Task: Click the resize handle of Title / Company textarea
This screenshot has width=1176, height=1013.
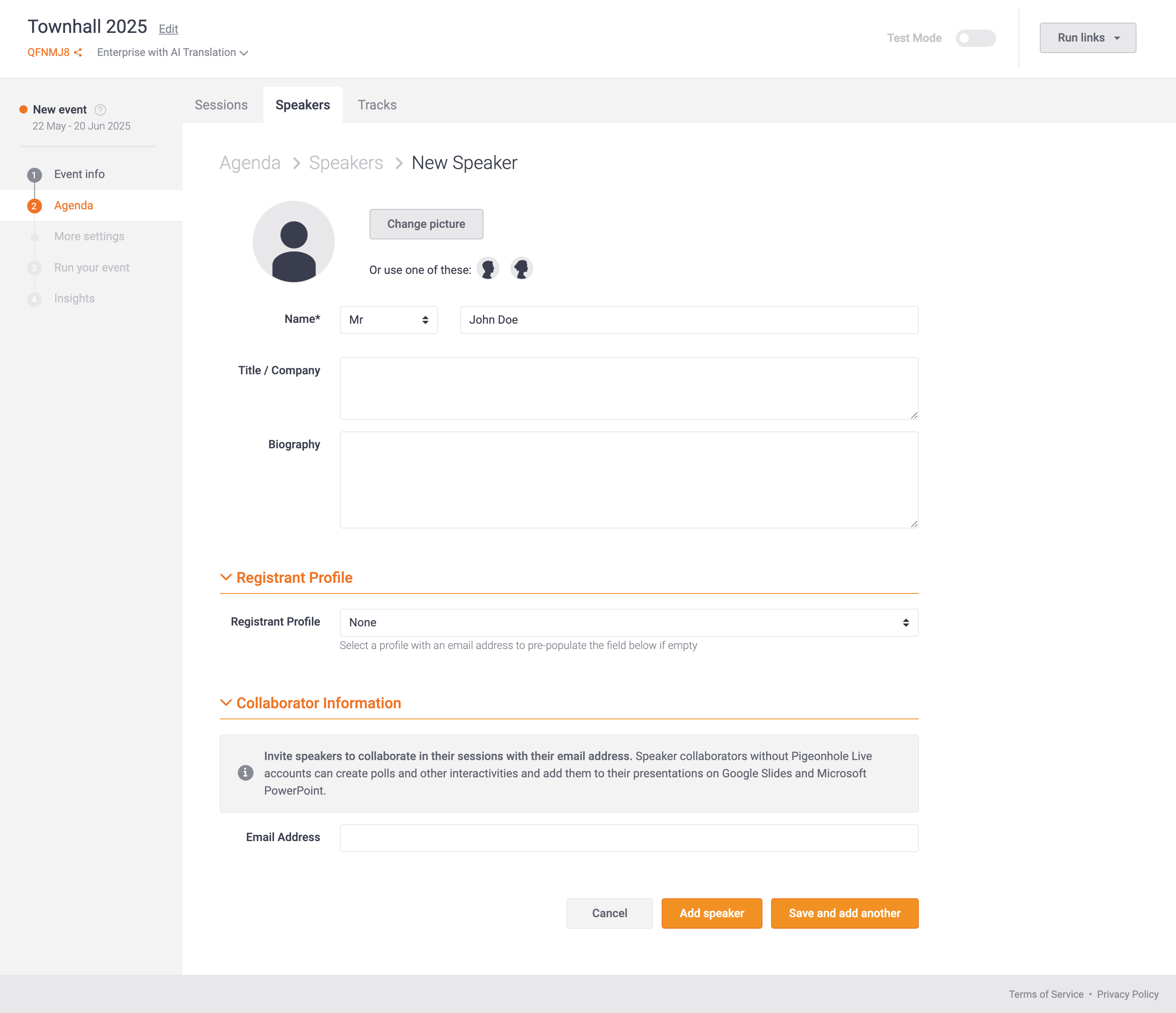Action: 914,415
